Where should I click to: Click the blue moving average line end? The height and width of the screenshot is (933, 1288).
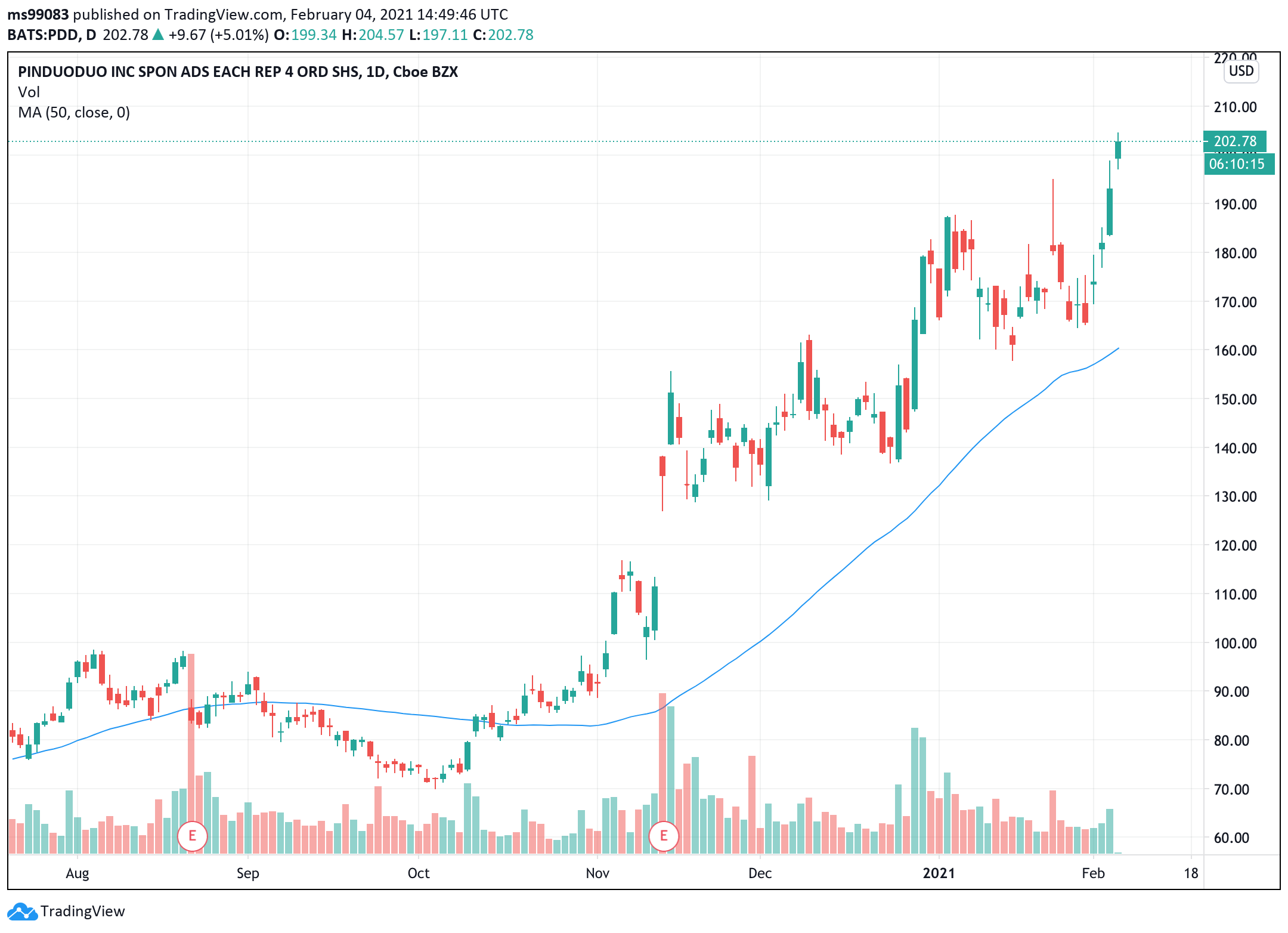coord(1117,348)
